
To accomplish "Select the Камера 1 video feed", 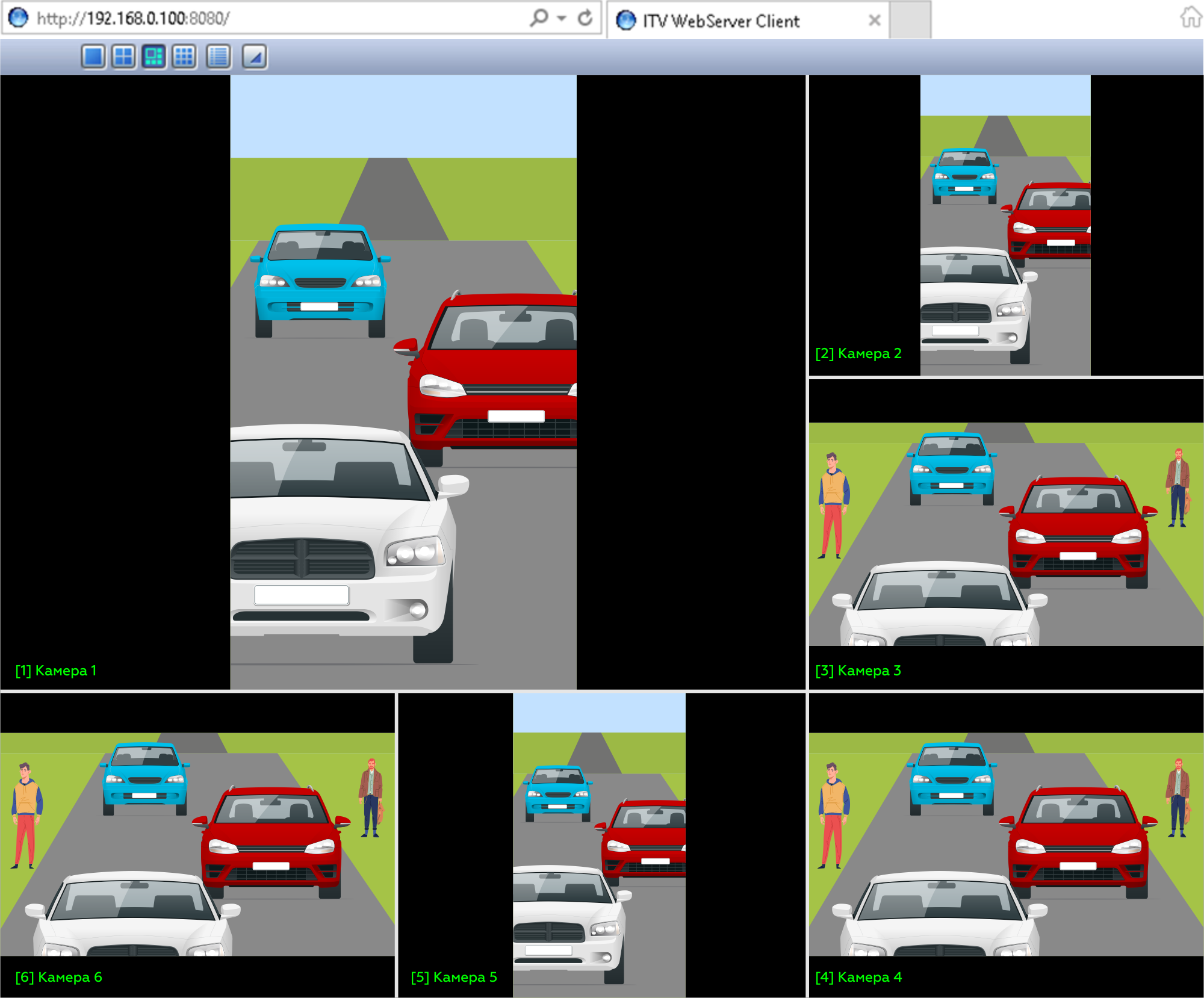I will tap(403, 382).
